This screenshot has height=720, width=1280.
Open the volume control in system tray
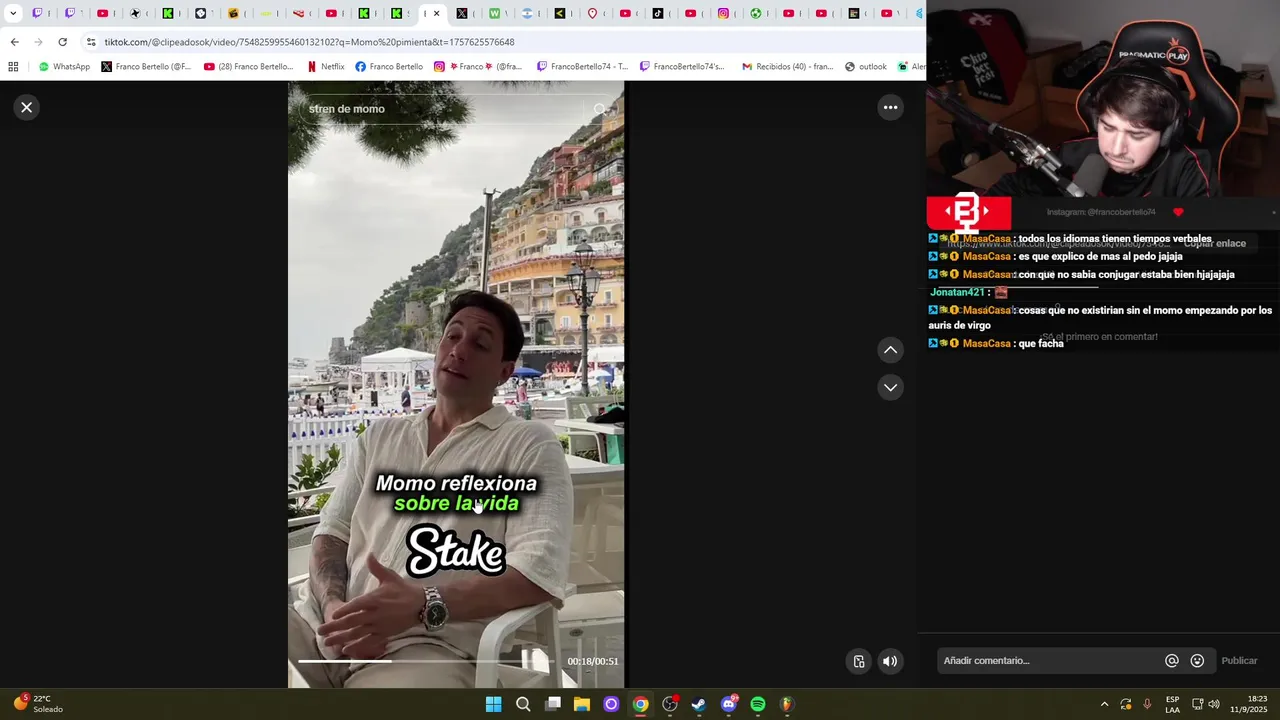(1214, 704)
